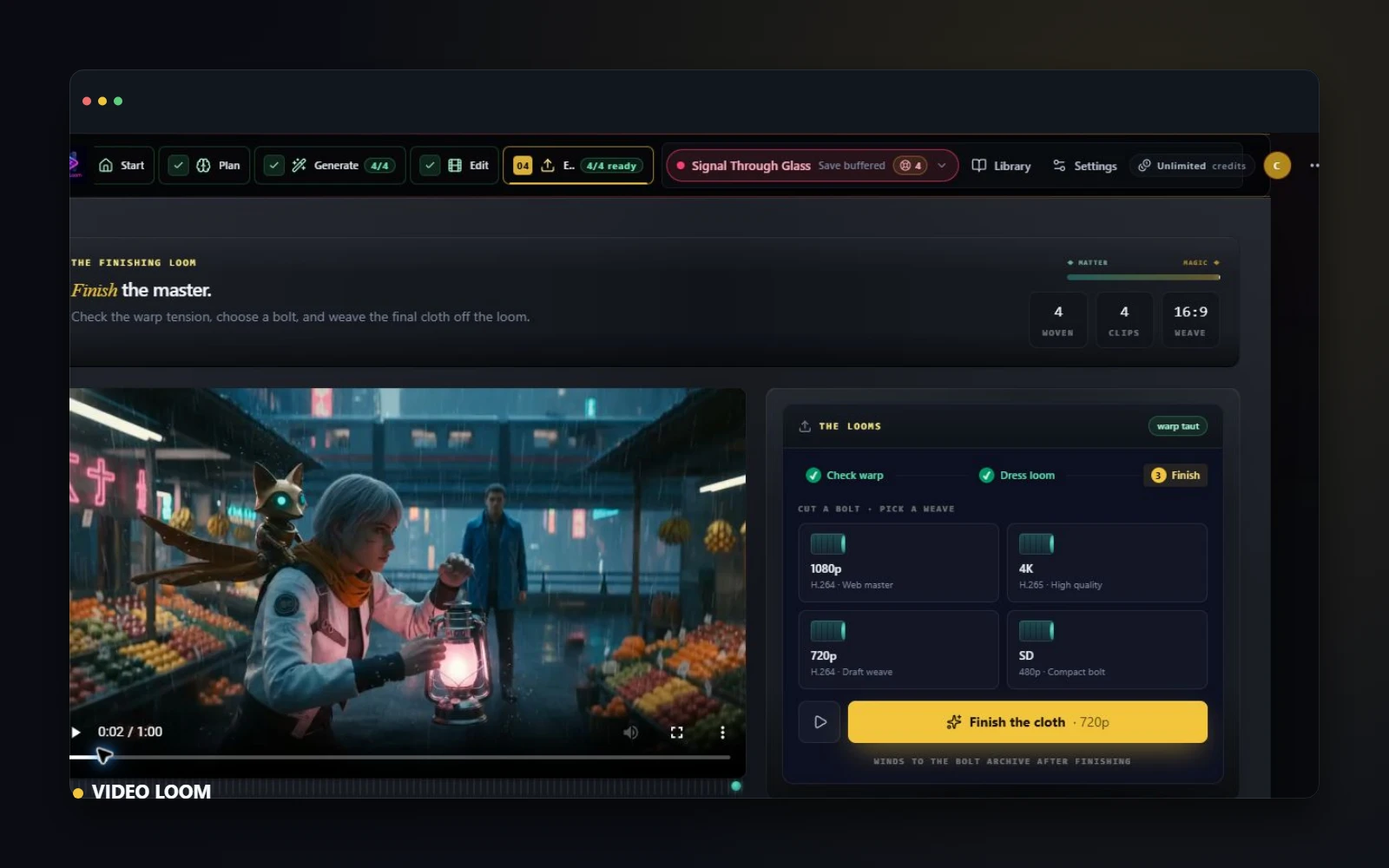Select the 4K High quality preset
The width and height of the screenshot is (1389, 868).
coord(1107,562)
